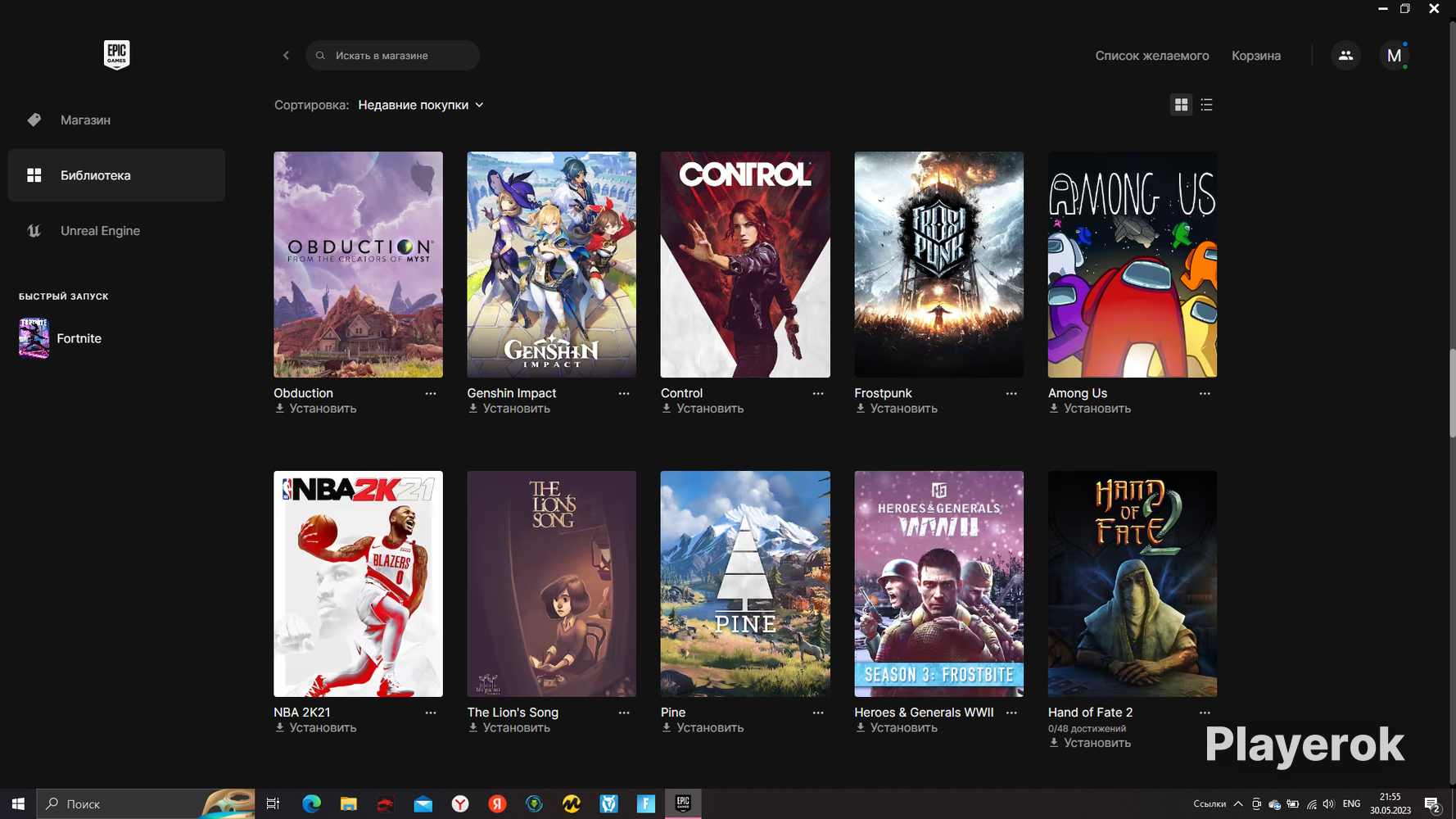Launch Fortnite from quick launch
This screenshot has height=819, width=1456.
pyautogui.click(x=61, y=338)
